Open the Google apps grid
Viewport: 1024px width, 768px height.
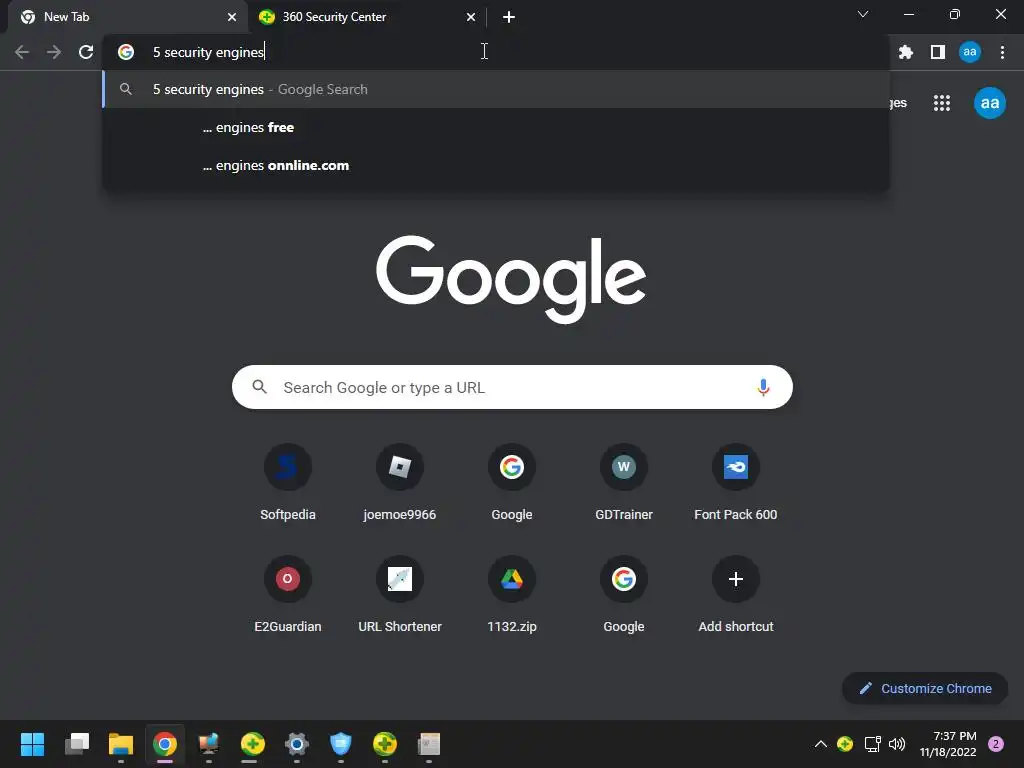click(942, 103)
